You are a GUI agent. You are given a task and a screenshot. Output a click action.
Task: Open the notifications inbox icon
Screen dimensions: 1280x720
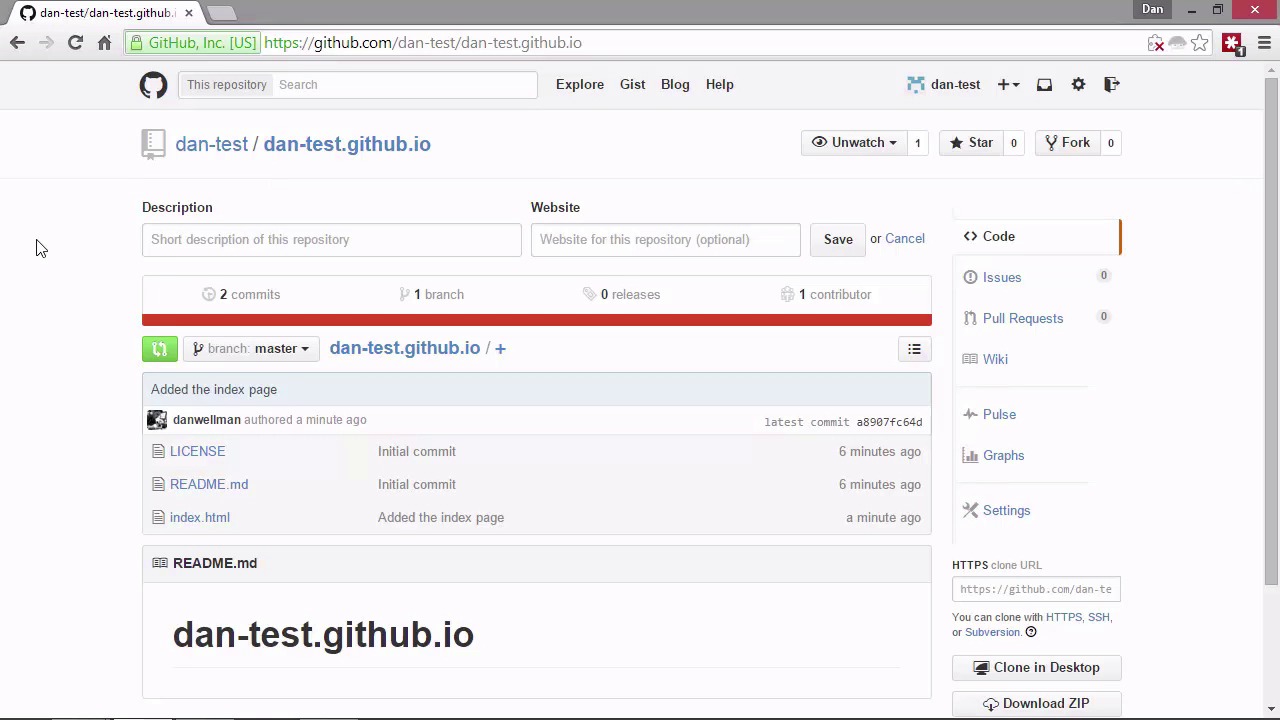tap(1044, 85)
